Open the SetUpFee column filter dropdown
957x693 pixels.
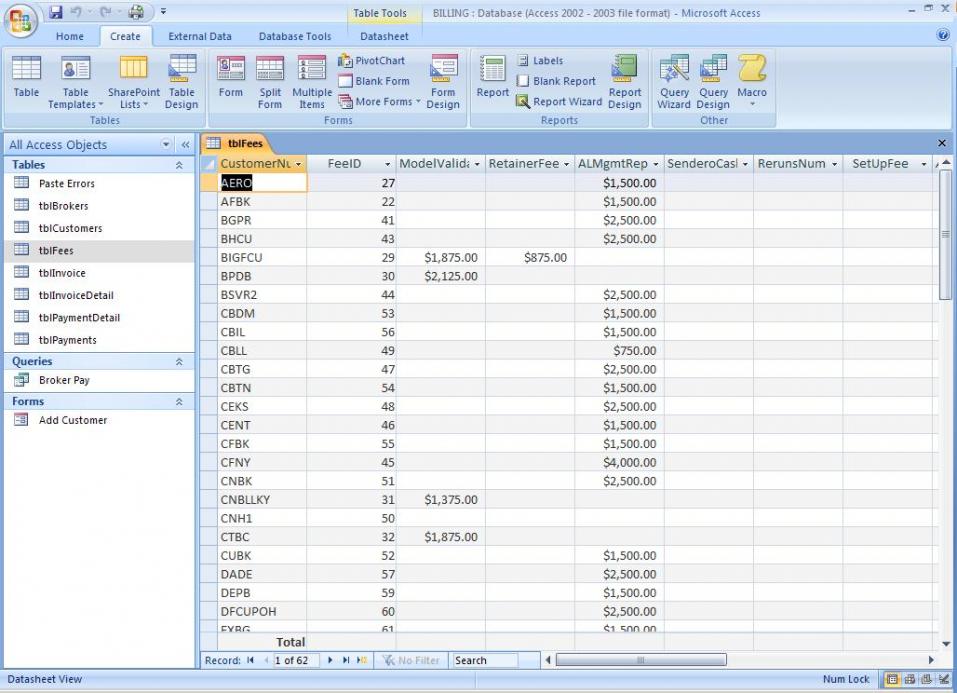click(923, 164)
